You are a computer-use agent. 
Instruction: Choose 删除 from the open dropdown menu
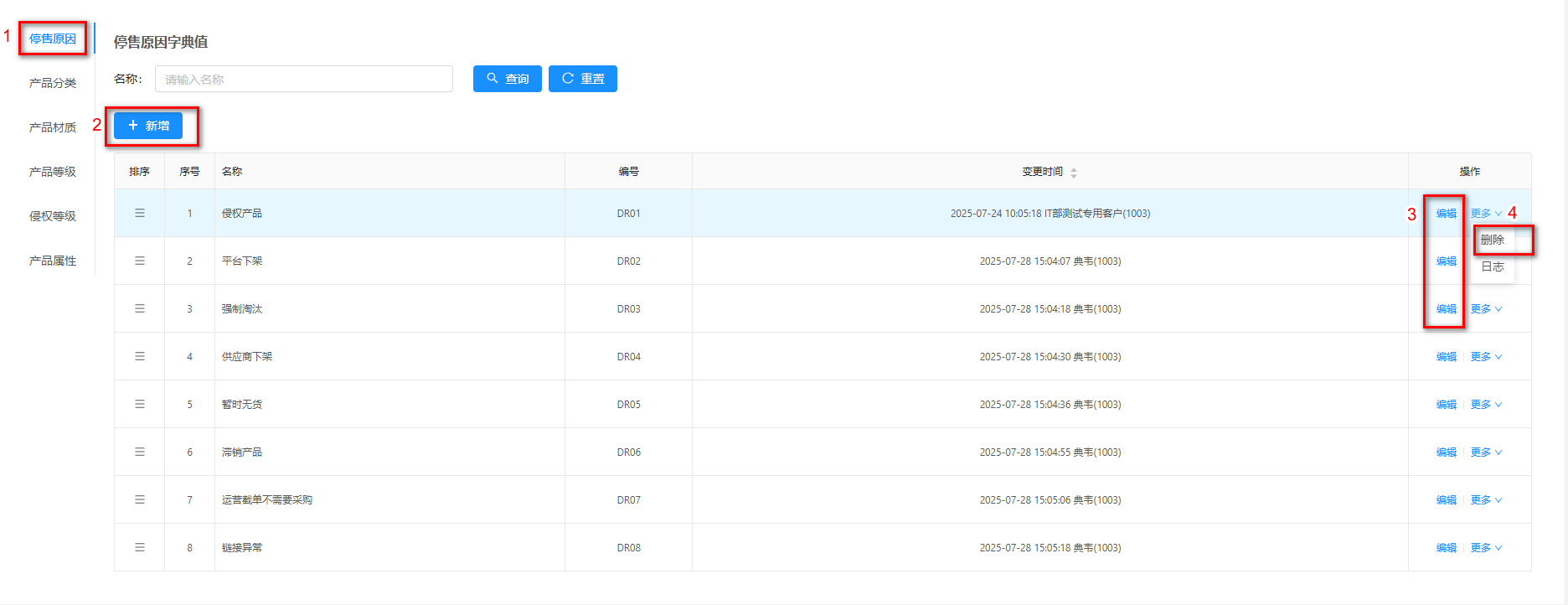pos(1493,240)
